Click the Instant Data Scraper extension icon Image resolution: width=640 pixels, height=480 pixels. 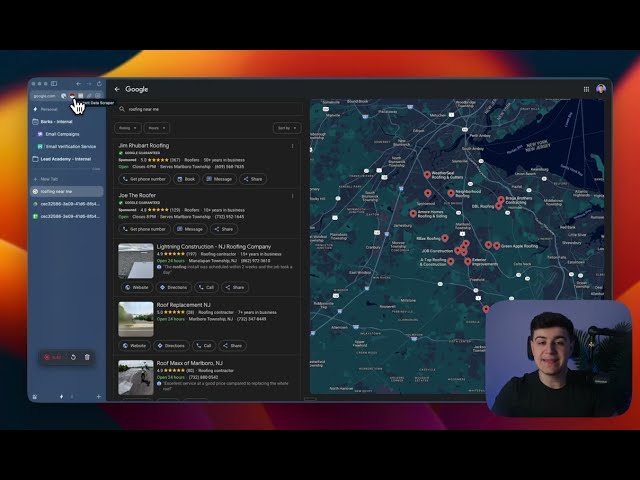click(73, 95)
